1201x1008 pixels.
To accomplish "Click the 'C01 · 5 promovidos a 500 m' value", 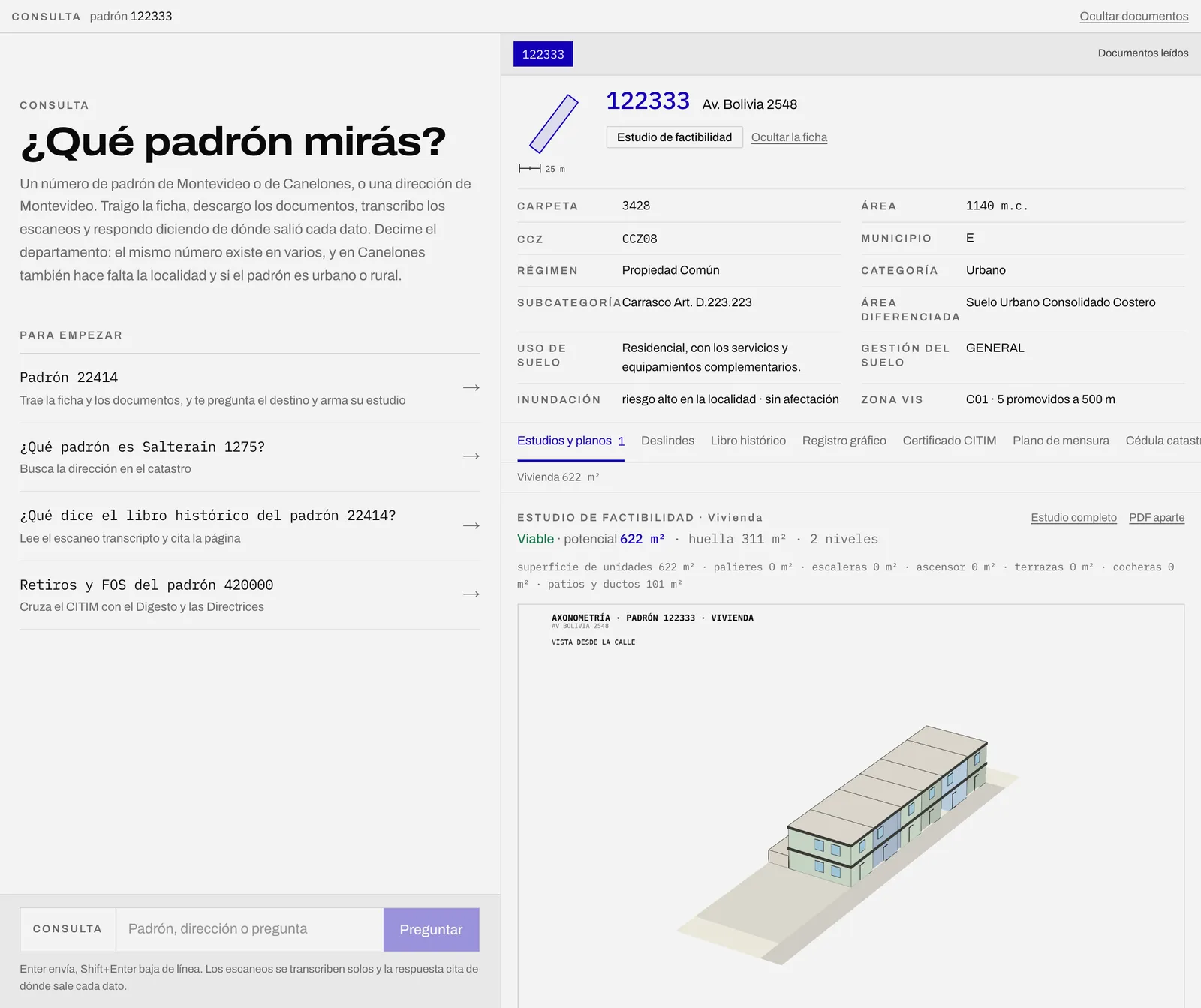I will [x=1040, y=399].
